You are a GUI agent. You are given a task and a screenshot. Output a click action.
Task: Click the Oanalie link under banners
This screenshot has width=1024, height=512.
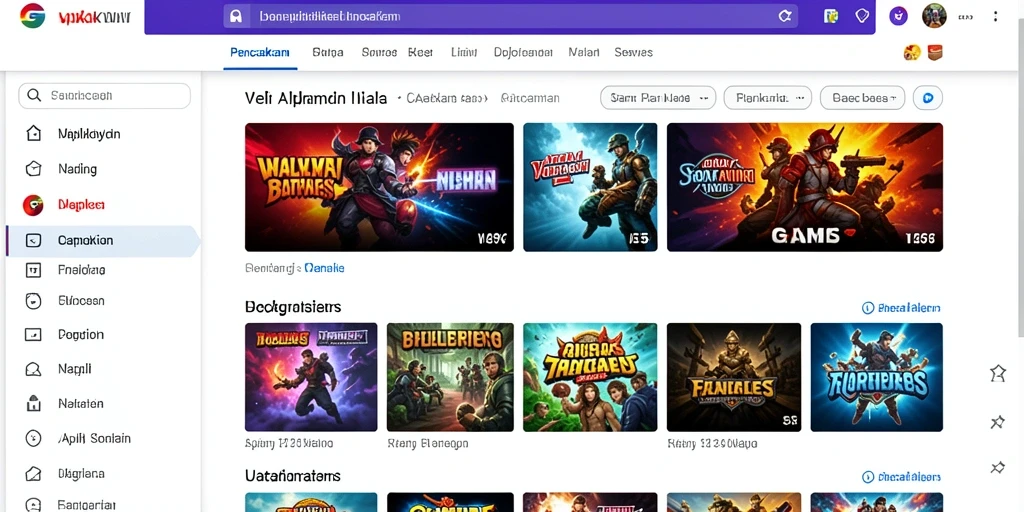coord(325,268)
